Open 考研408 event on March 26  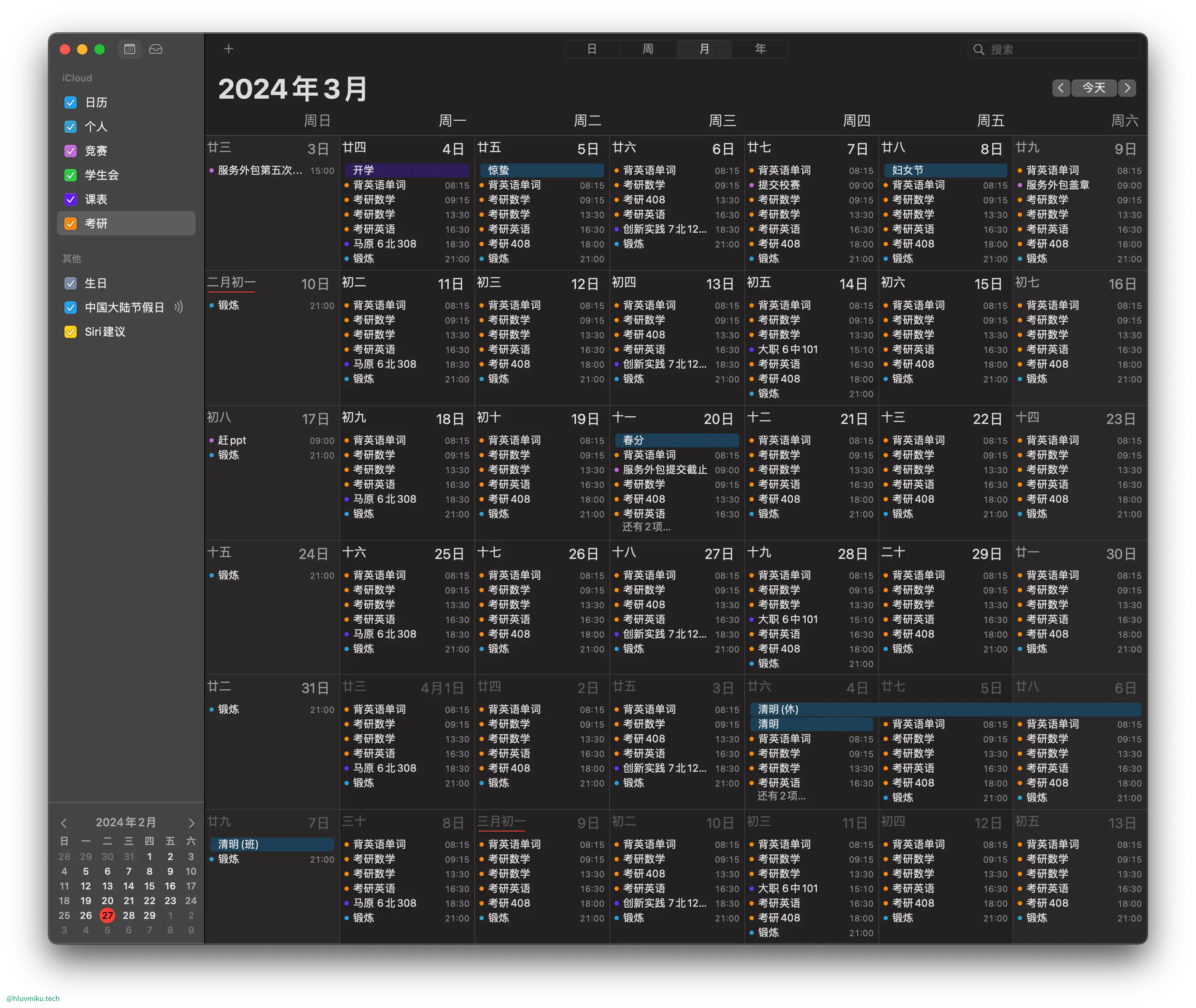(542, 634)
